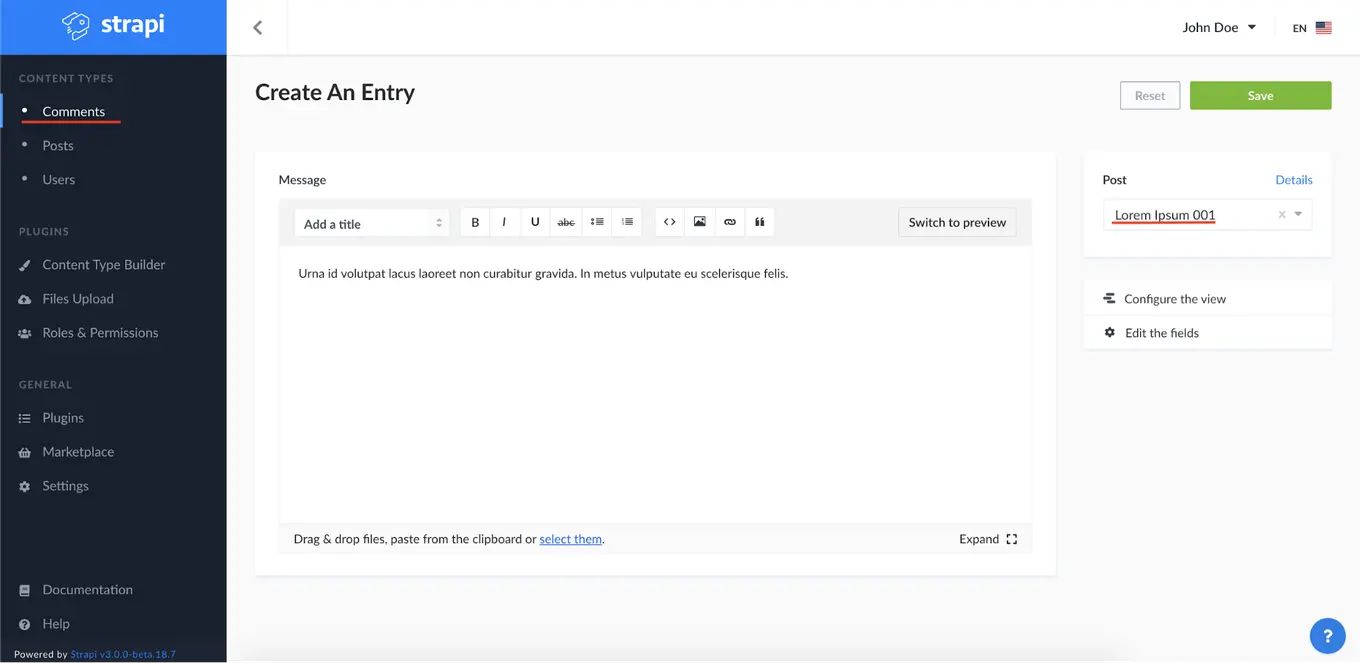Switch to the Posts content type

[x=58, y=145]
